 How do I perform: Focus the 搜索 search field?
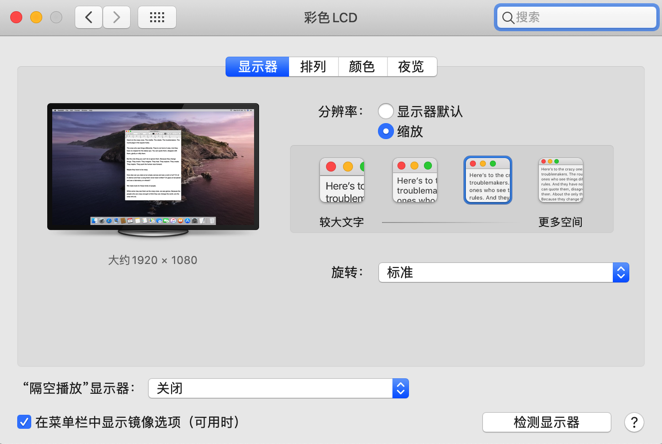click(576, 17)
